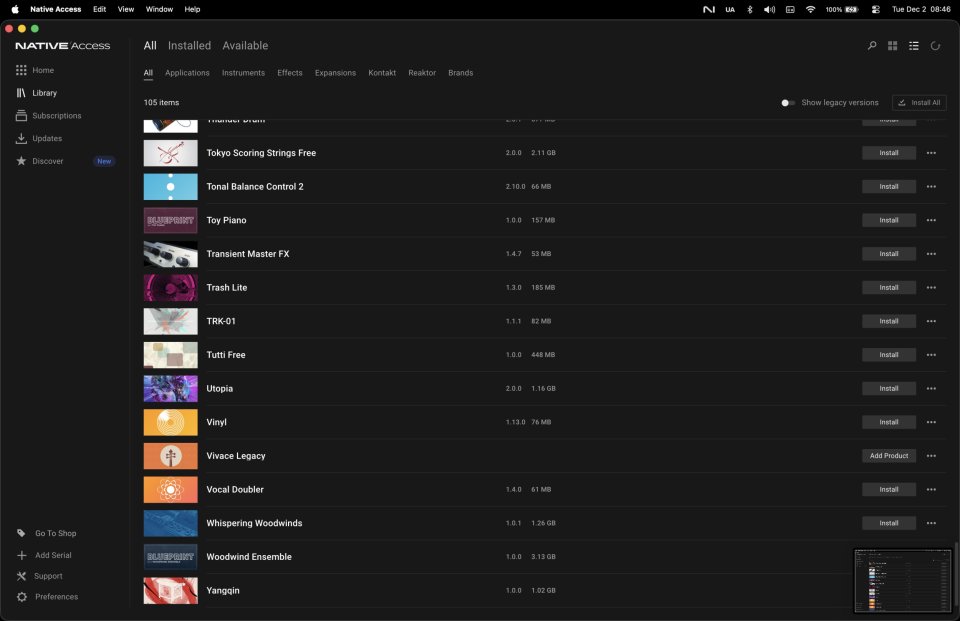Image resolution: width=960 pixels, height=621 pixels.
Task: Click Go To Shop
Action: [54, 533]
